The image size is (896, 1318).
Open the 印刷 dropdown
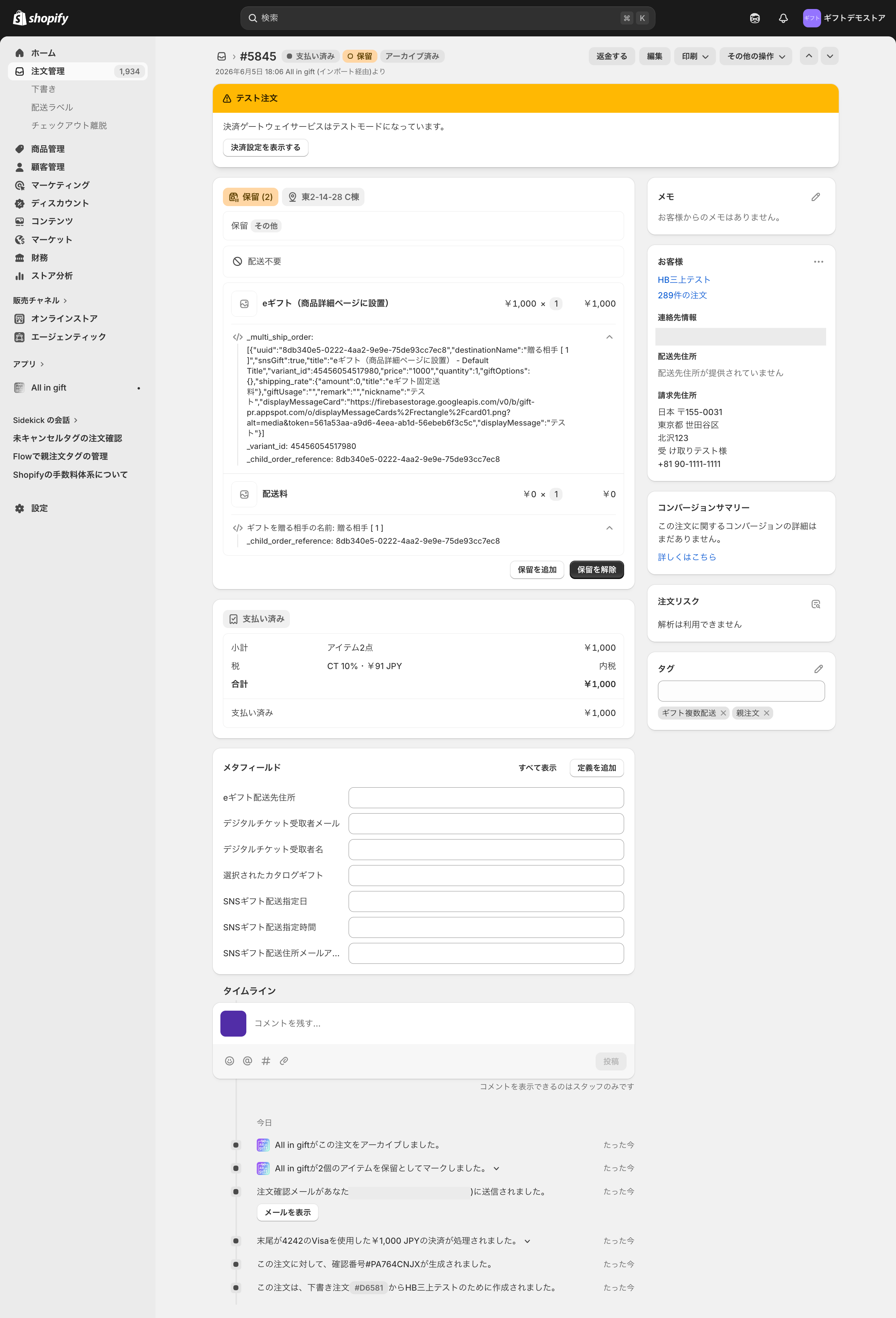[x=695, y=56]
